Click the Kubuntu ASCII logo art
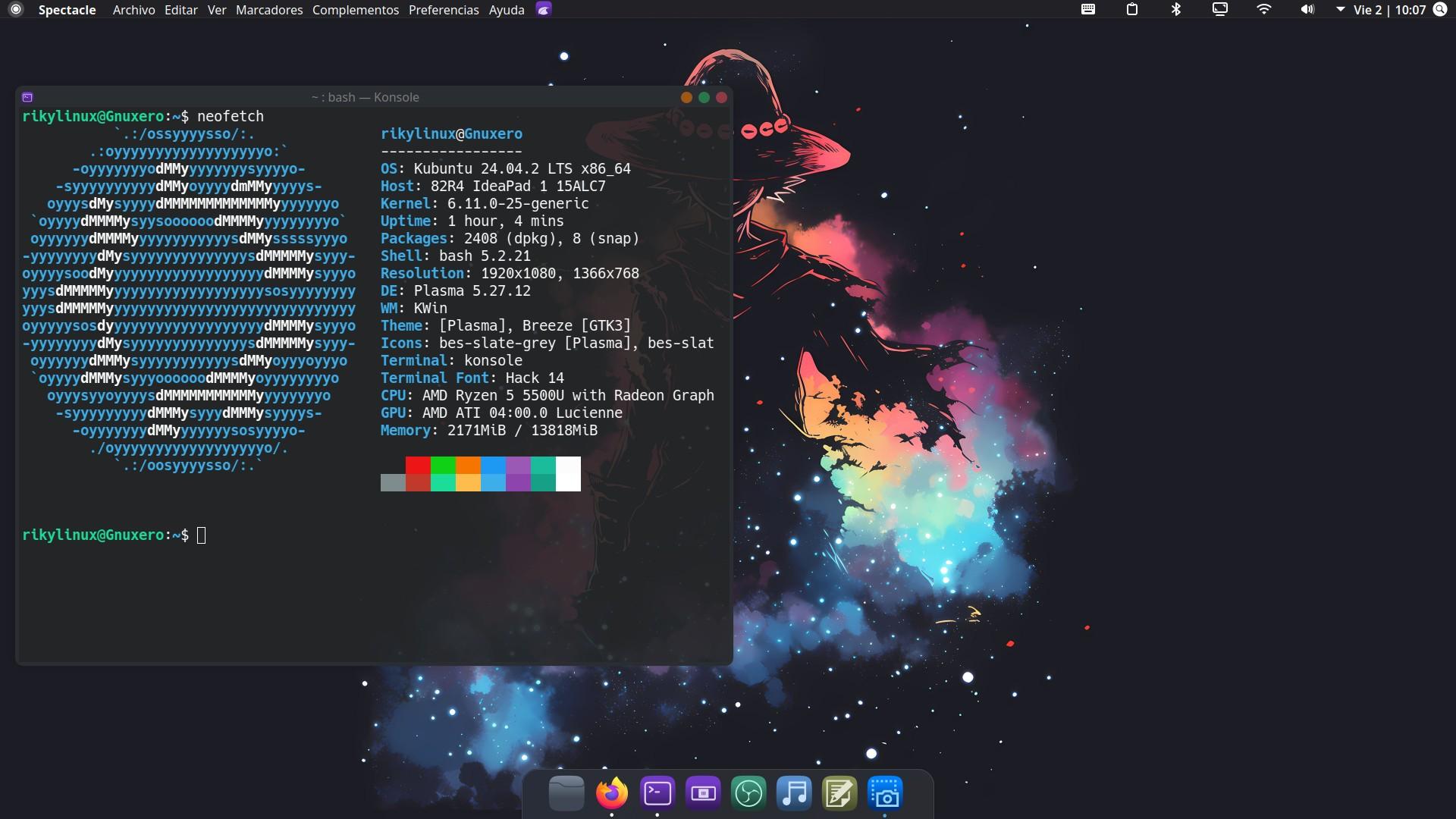The width and height of the screenshot is (1456, 819). (x=189, y=300)
